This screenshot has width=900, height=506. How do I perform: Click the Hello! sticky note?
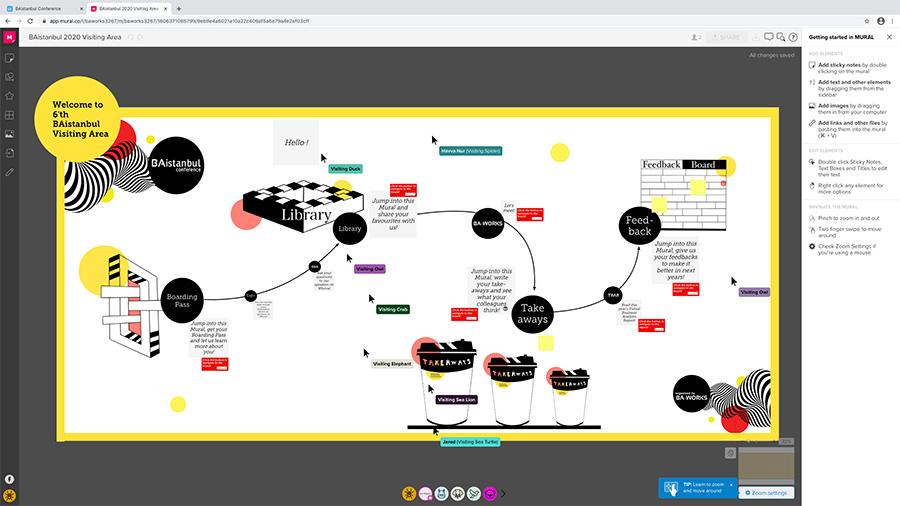tap(296, 142)
